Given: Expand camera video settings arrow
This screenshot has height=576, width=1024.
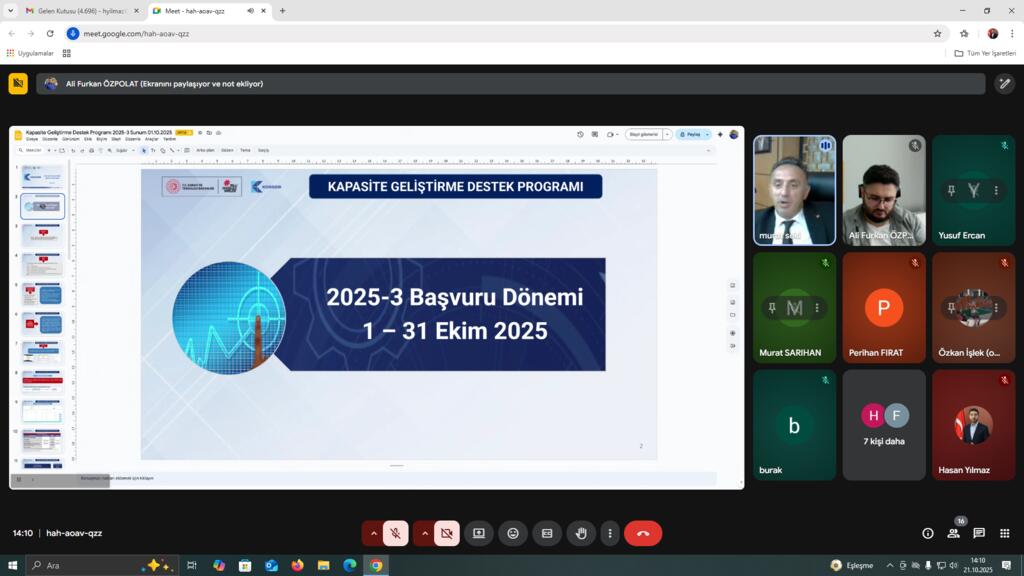Looking at the screenshot, I should [x=424, y=533].
